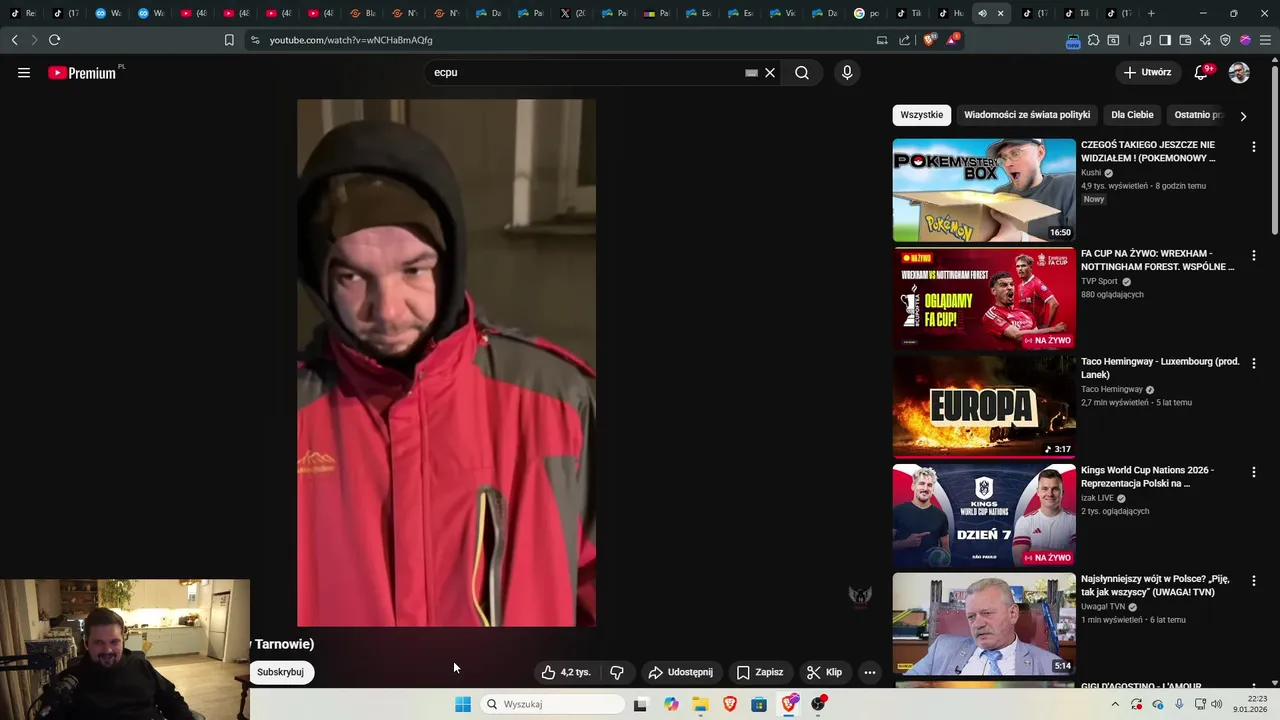Image resolution: width=1280 pixels, height=720 pixels.
Task: Select Wiadomości ze świata polityki chip
Action: click(1027, 115)
